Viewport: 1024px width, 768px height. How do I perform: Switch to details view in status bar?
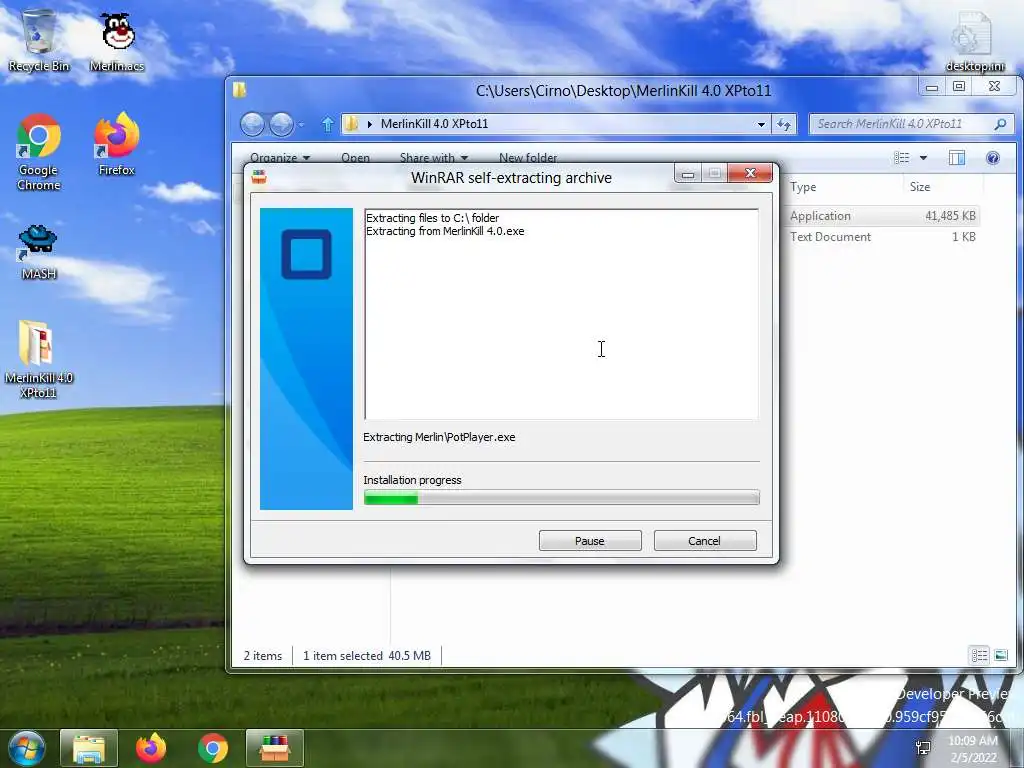pyautogui.click(x=979, y=655)
